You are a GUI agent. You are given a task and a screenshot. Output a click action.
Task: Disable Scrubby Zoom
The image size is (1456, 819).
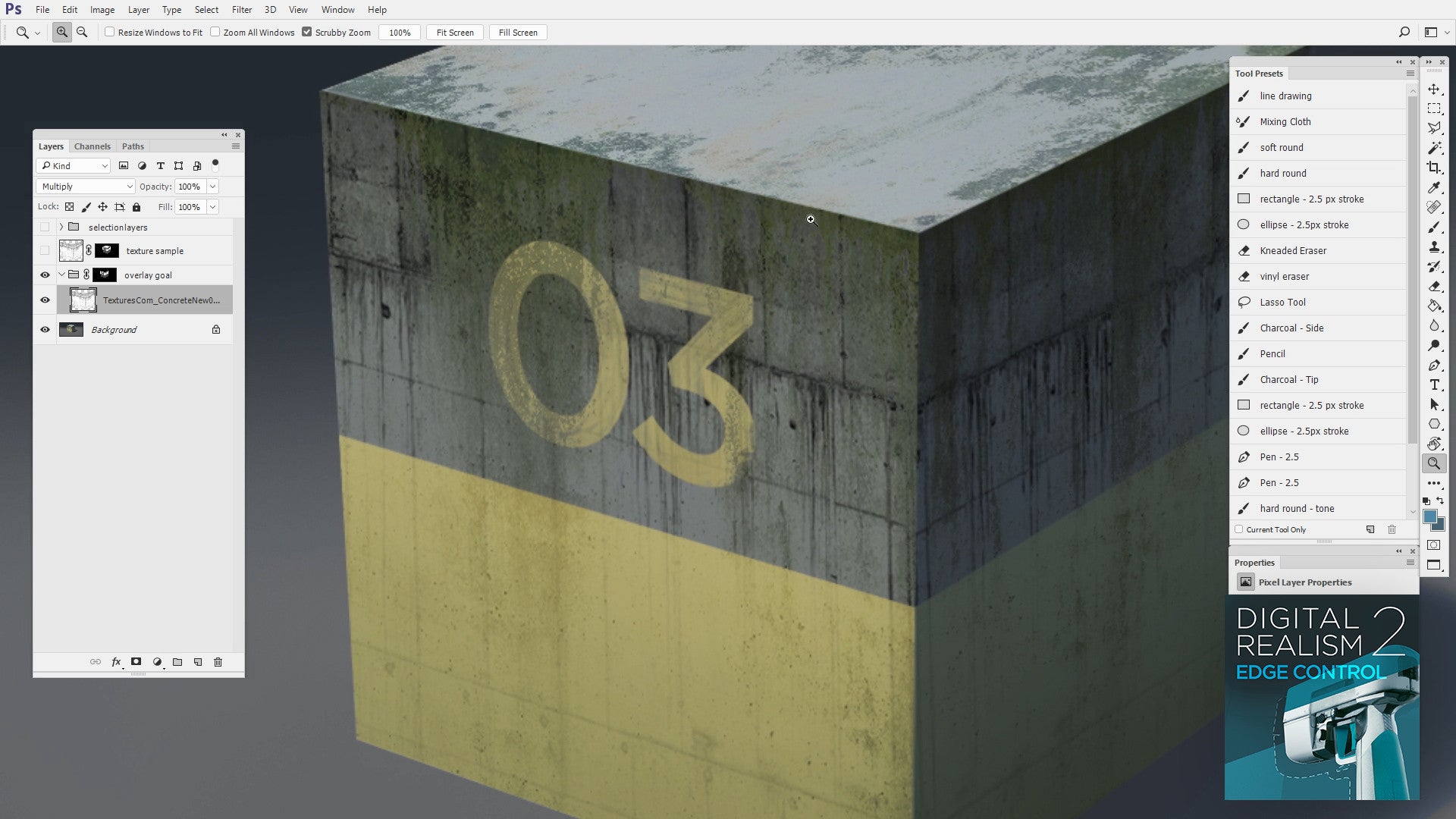pos(306,33)
